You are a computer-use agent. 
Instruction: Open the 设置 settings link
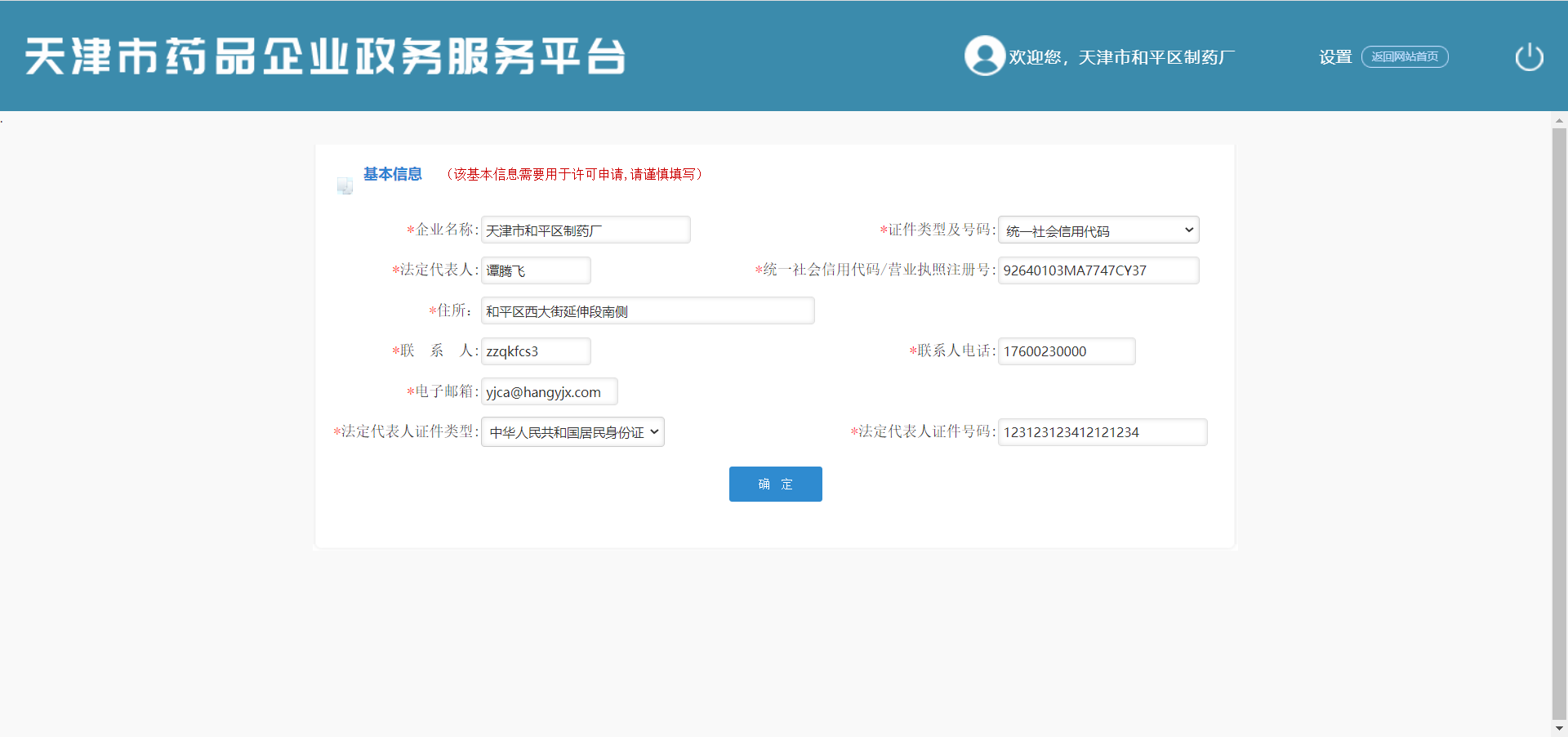click(1335, 57)
